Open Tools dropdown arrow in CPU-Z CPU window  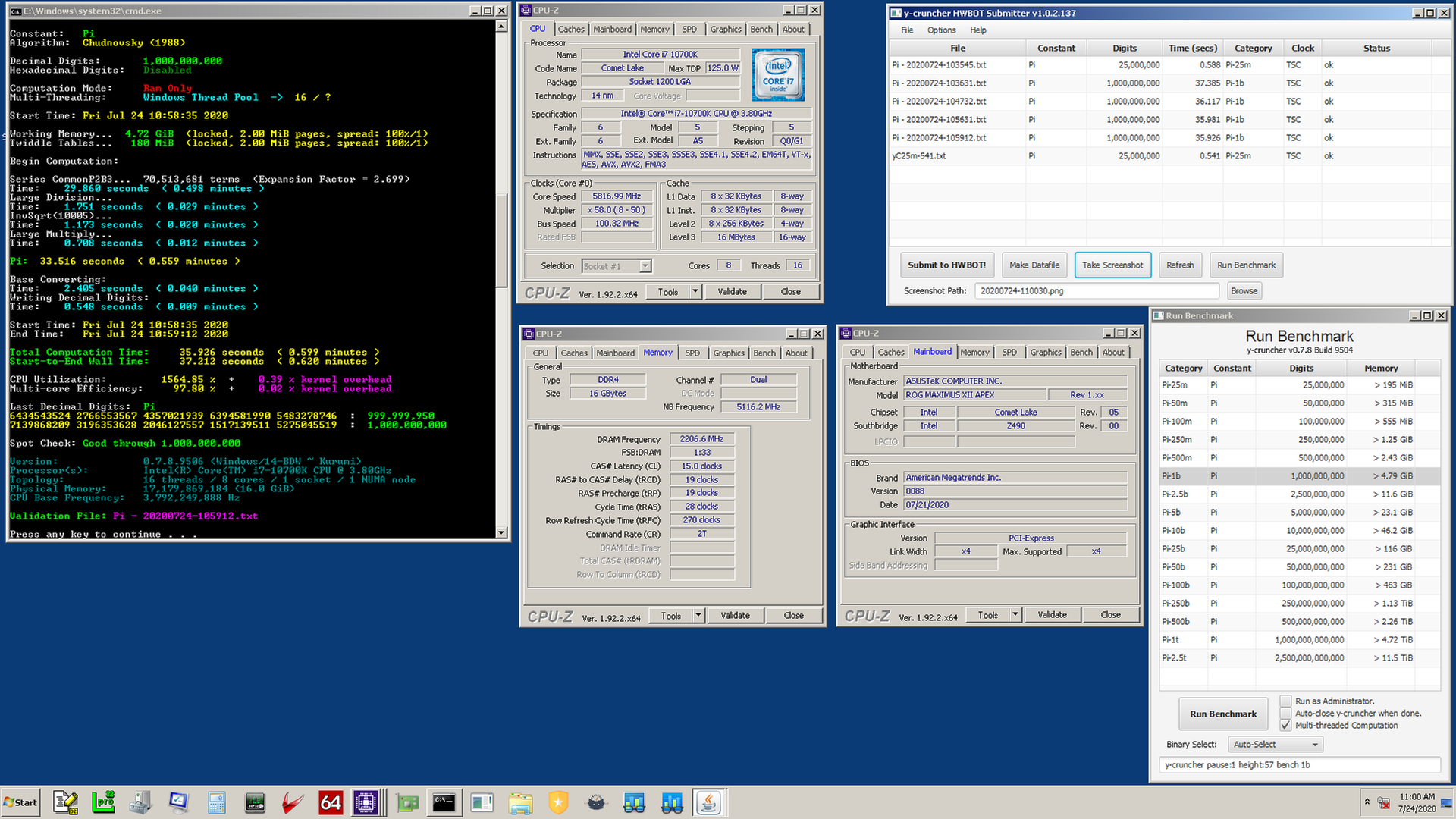(695, 292)
